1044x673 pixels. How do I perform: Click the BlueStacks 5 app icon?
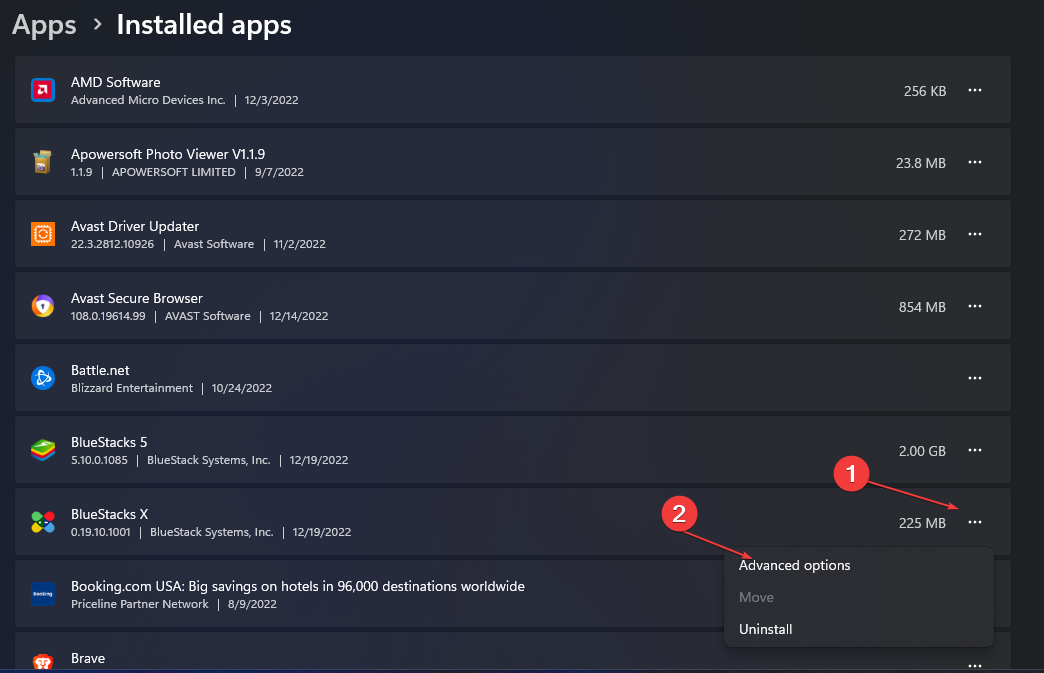pyautogui.click(x=43, y=451)
